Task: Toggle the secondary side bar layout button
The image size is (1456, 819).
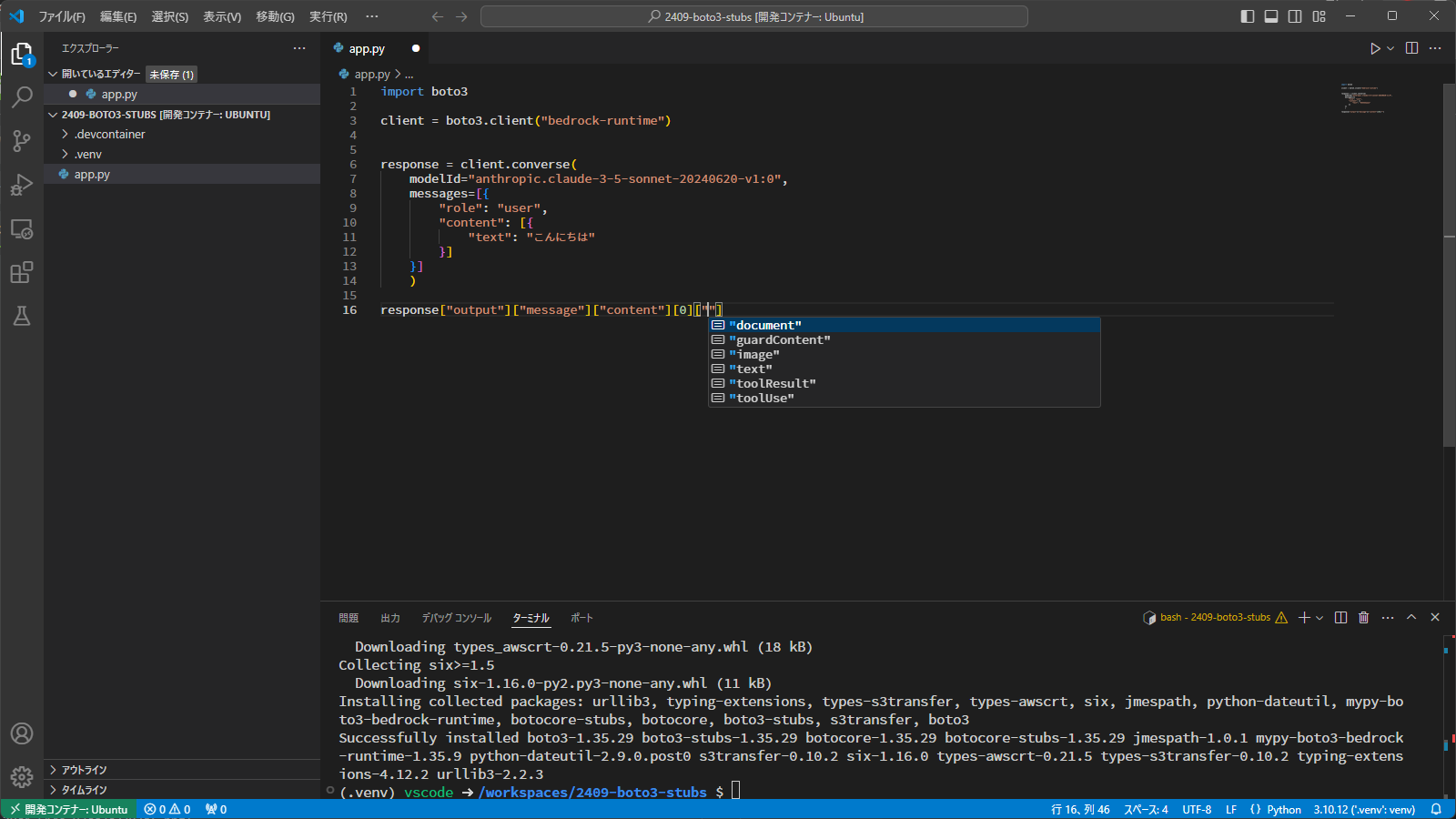Action: coord(1295,16)
